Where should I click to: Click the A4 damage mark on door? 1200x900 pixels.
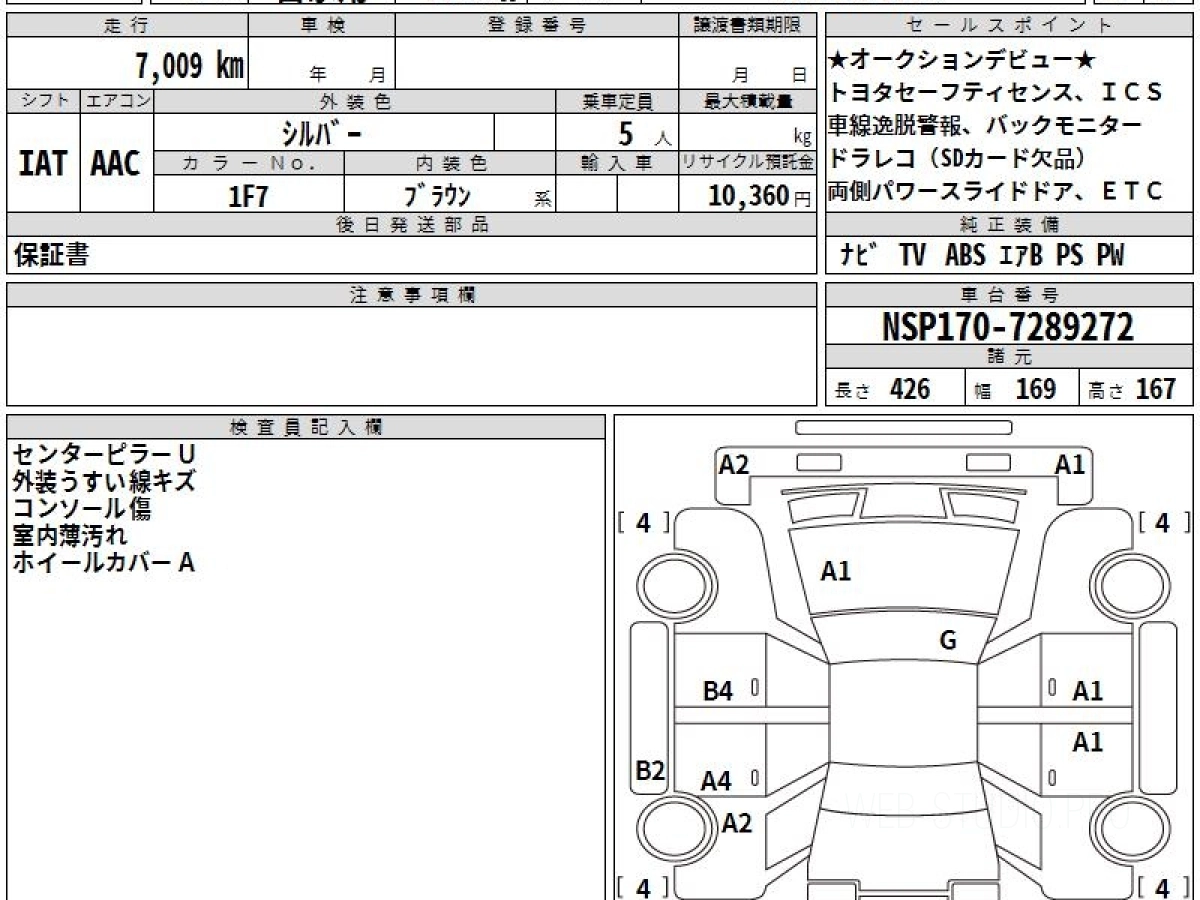click(x=716, y=781)
